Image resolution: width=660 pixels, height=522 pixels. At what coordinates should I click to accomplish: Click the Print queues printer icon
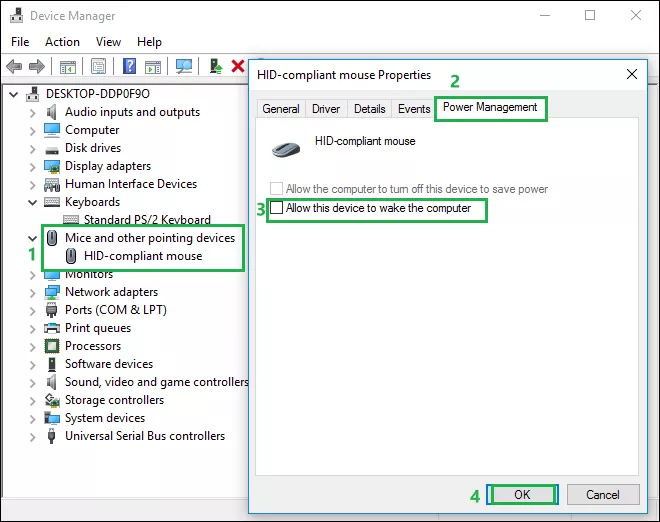pos(52,328)
